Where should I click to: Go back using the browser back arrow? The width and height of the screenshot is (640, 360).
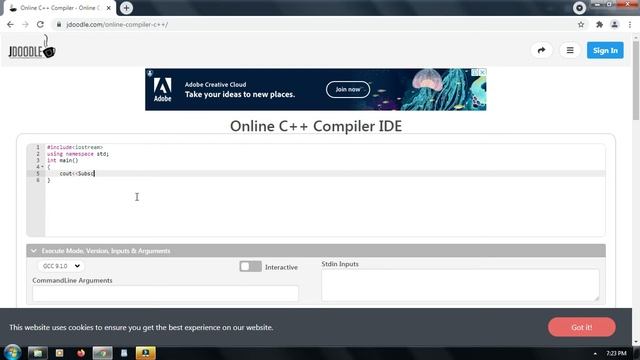(x=10, y=24)
